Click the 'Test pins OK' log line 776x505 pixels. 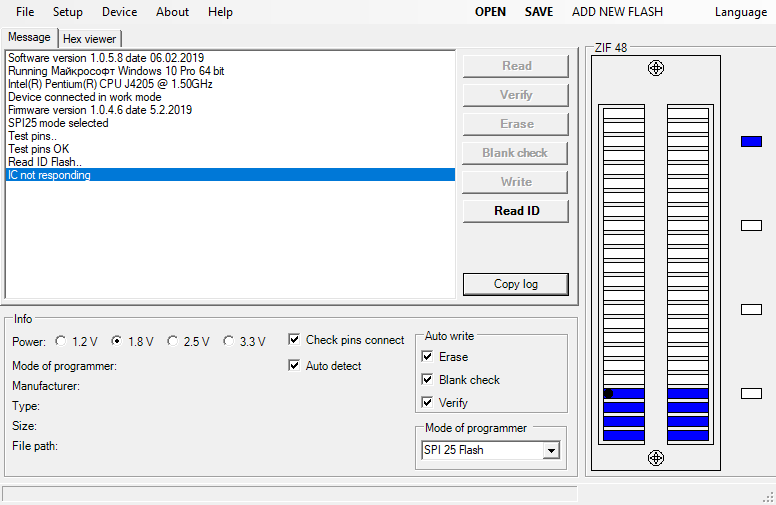[x=230, y=149]
